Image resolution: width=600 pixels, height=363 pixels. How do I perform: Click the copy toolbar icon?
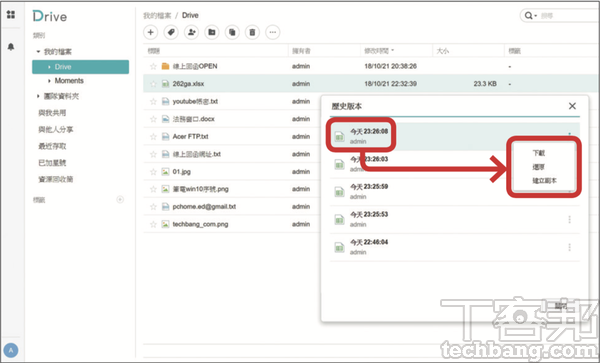tap(232, 33)
